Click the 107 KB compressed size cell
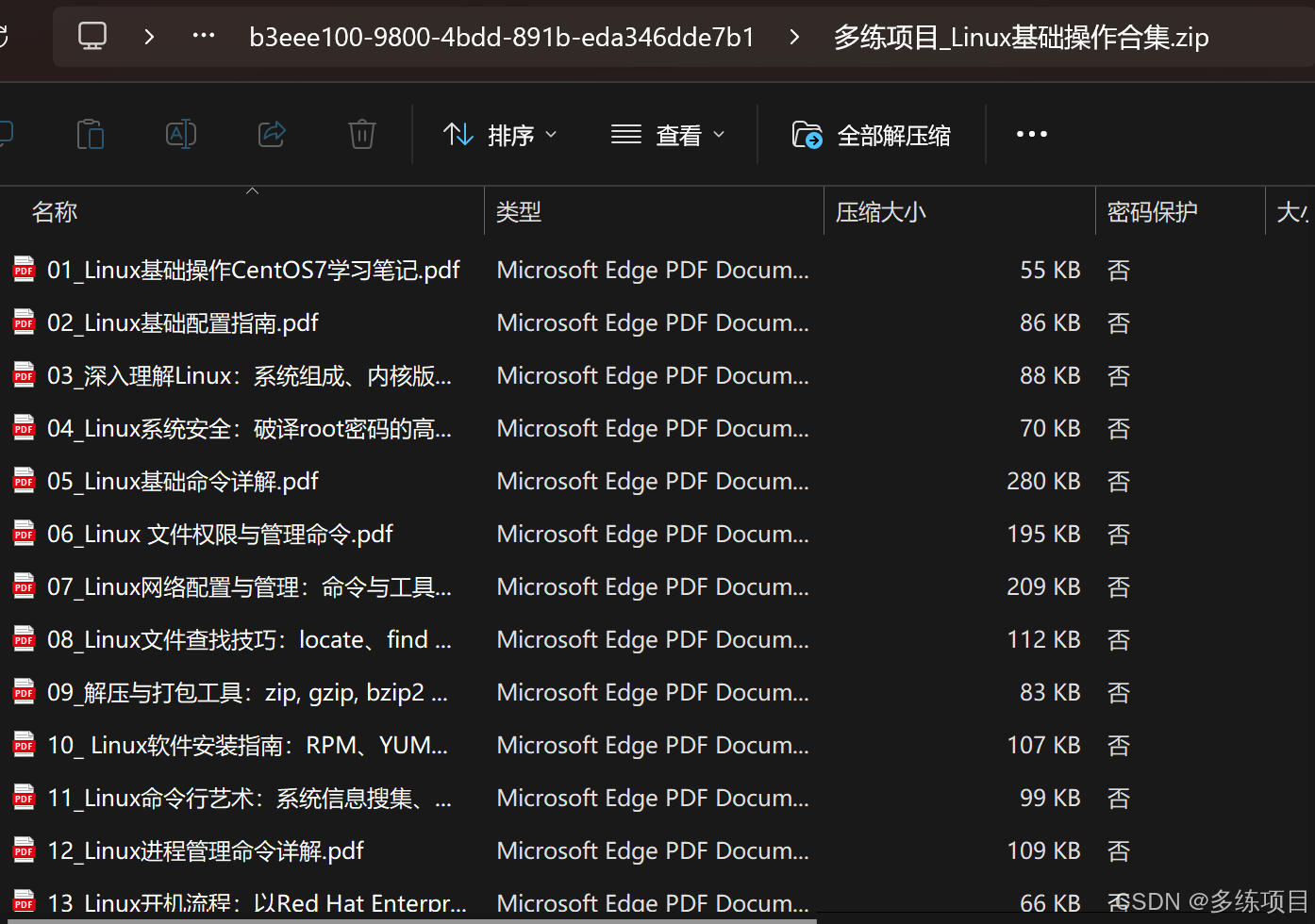The height and width of the screenshot is (924, 1315). click(1043, 746)
